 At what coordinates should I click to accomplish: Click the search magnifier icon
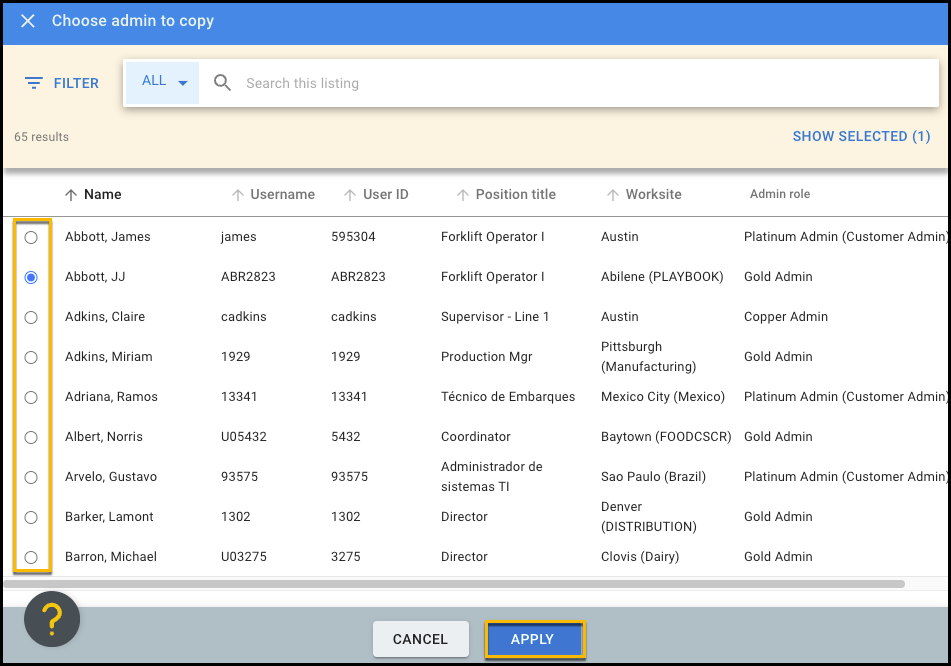[x=223, y=83]
